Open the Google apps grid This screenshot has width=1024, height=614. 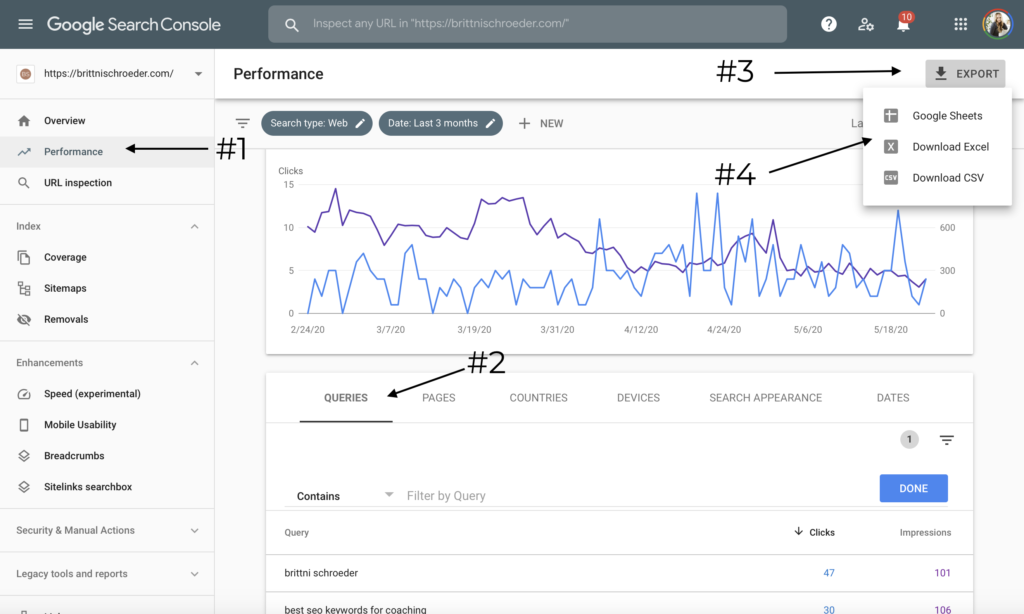(x=960, y=24)
